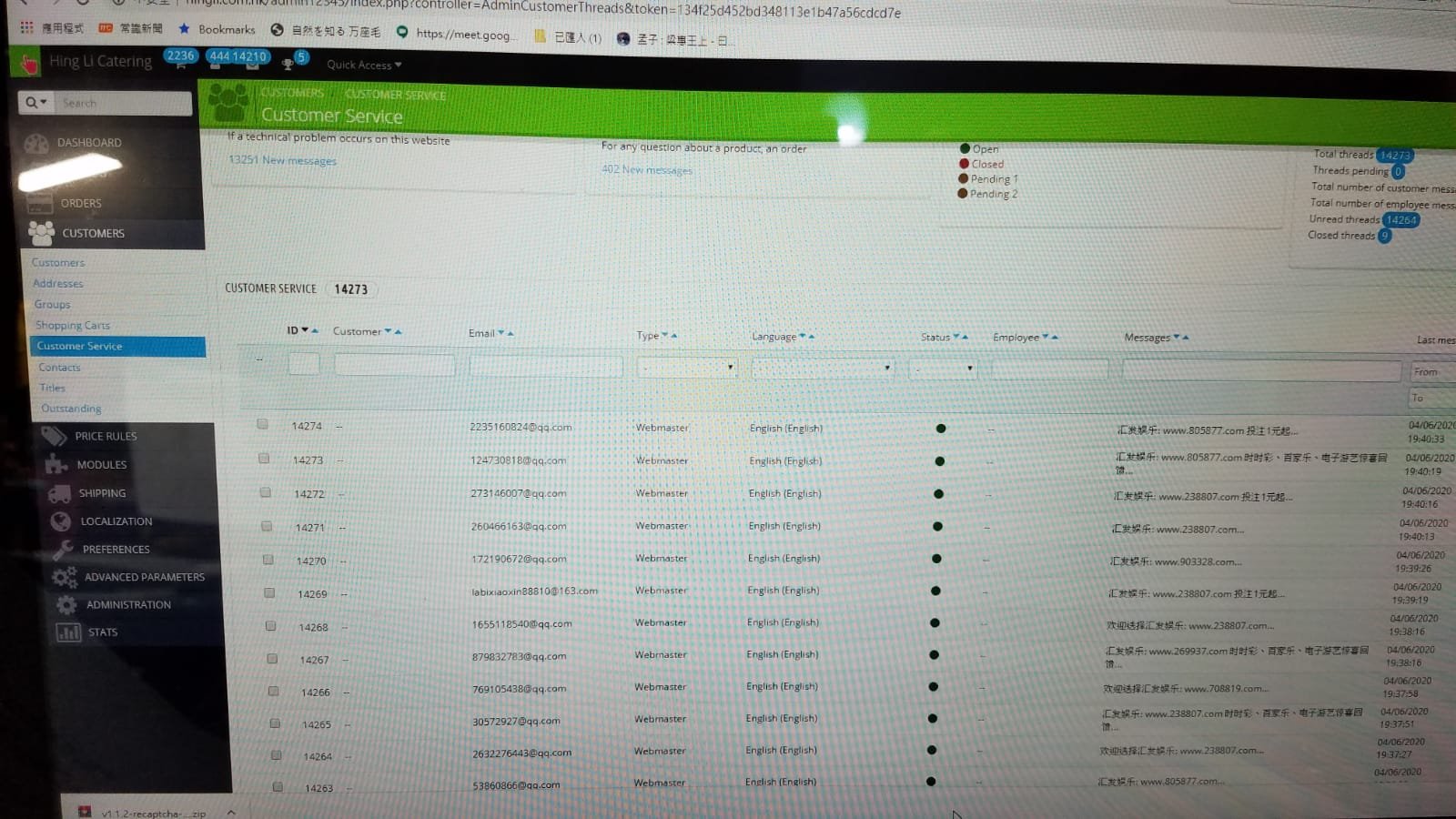Image resolution: width=1456 pixels, height=819 pixels.
Task: Sort ID column with the down arrow
Action: [305, 330]
